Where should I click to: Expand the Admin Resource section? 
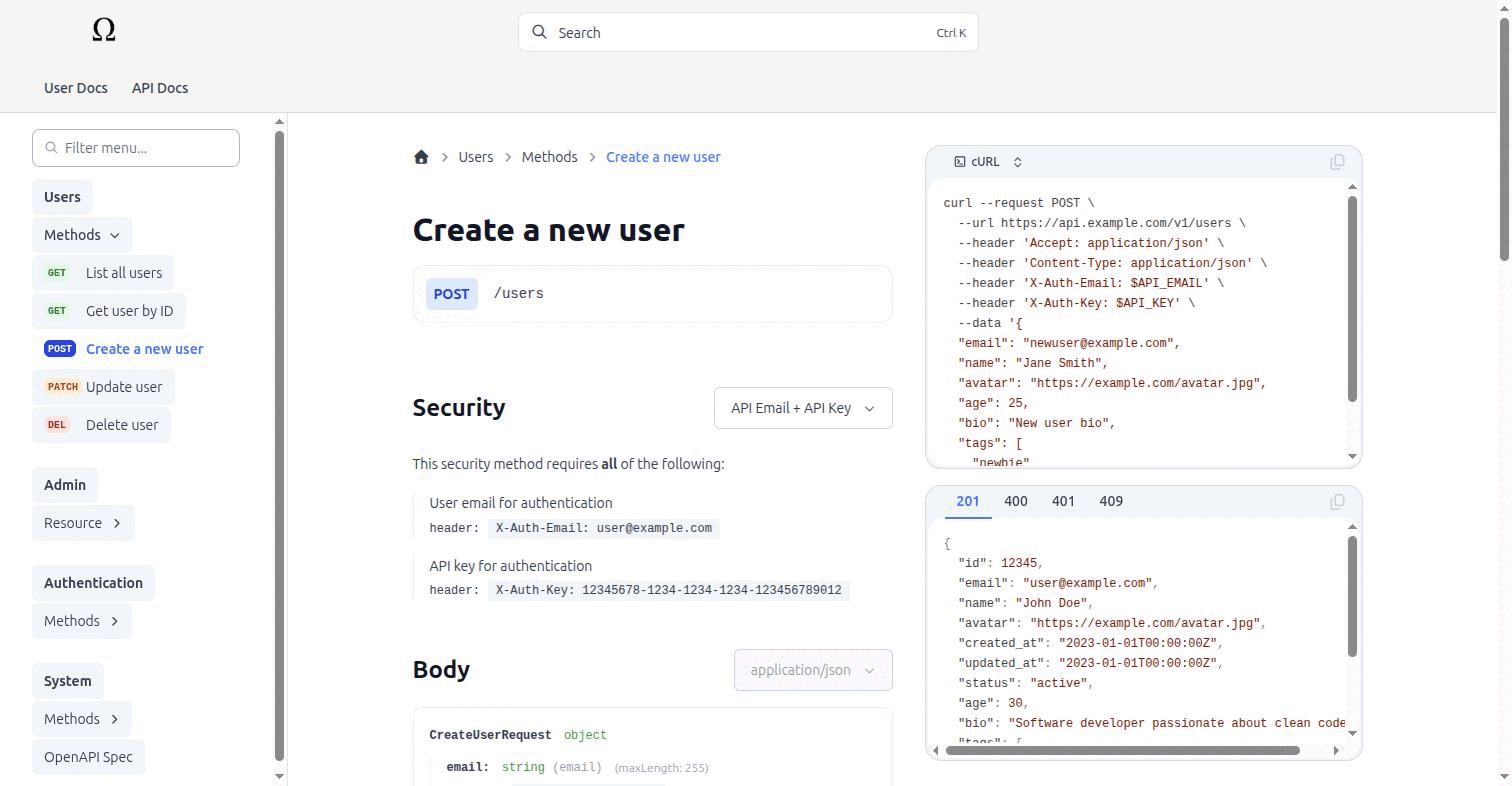pos(83,523)
